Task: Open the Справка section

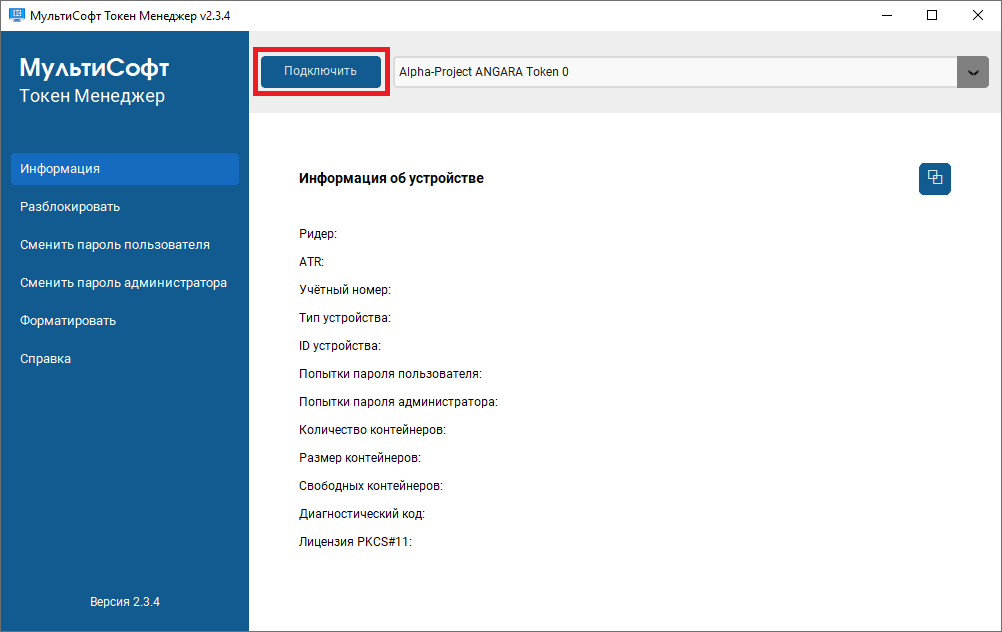Action: click(46, 359)
